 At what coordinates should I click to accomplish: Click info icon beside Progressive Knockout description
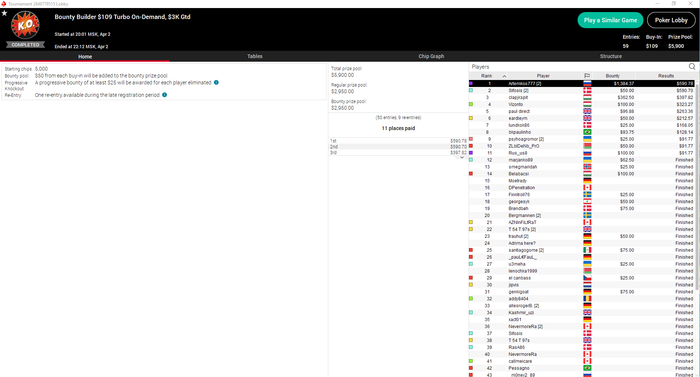coord(216,82)
